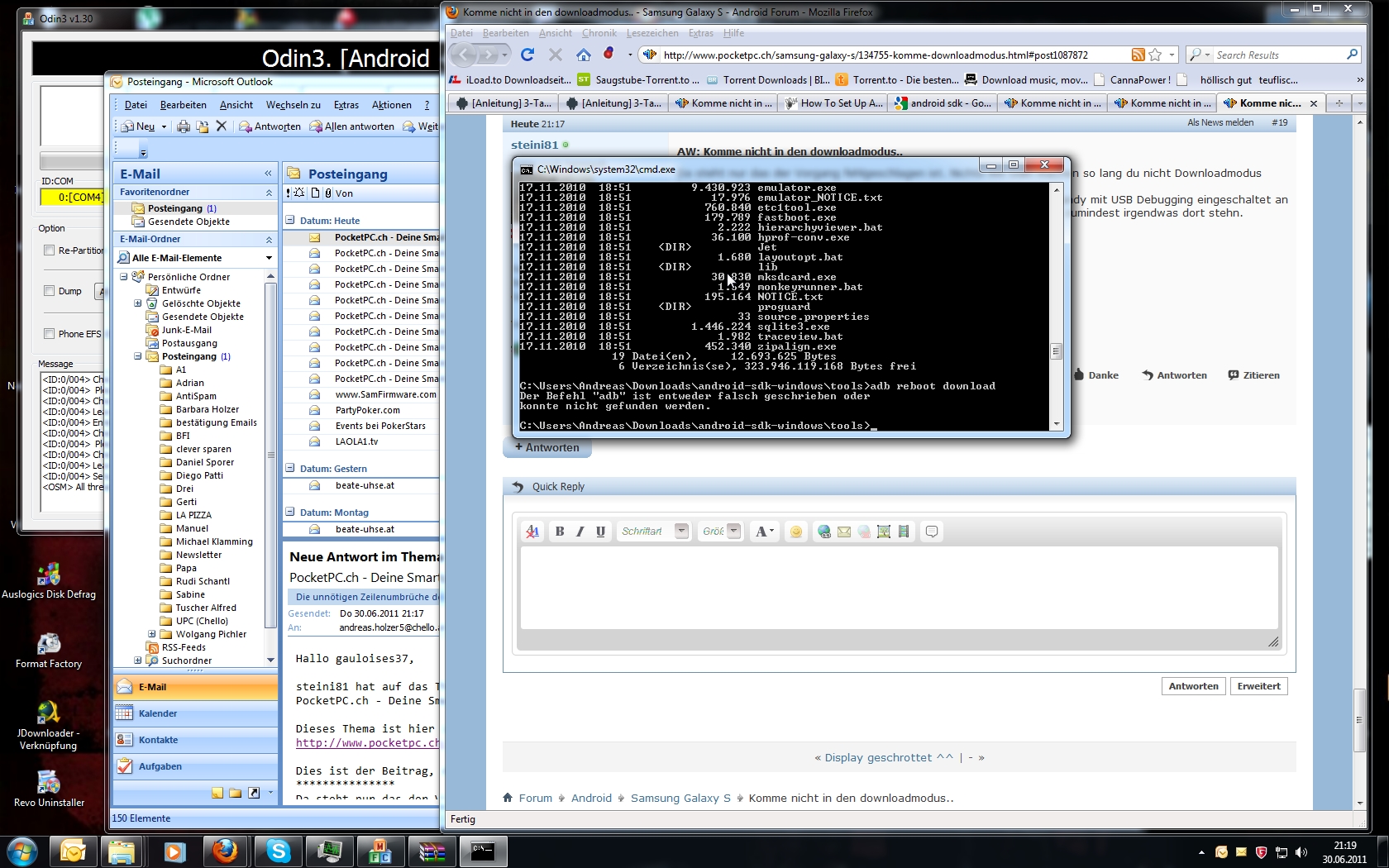Open Auslogics Disk Defrag desktop icon

(x=49, y=580)
